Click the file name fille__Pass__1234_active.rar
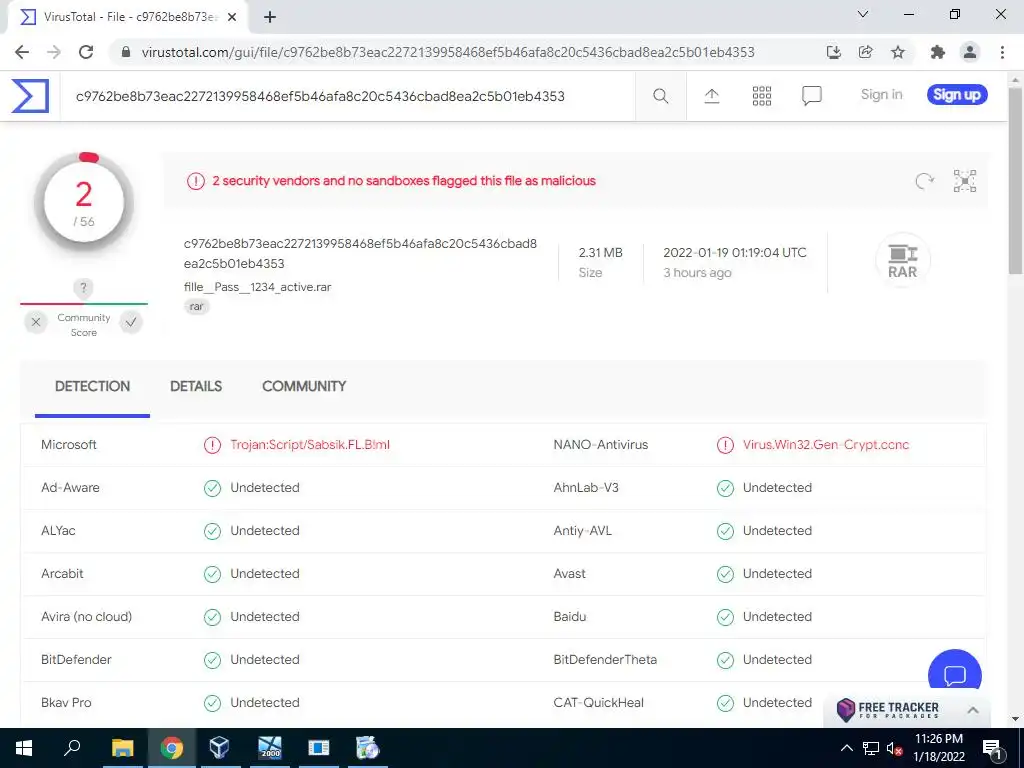Image resolution: width=1024 pixels, height=768 pixels. [x=257, y=287]
